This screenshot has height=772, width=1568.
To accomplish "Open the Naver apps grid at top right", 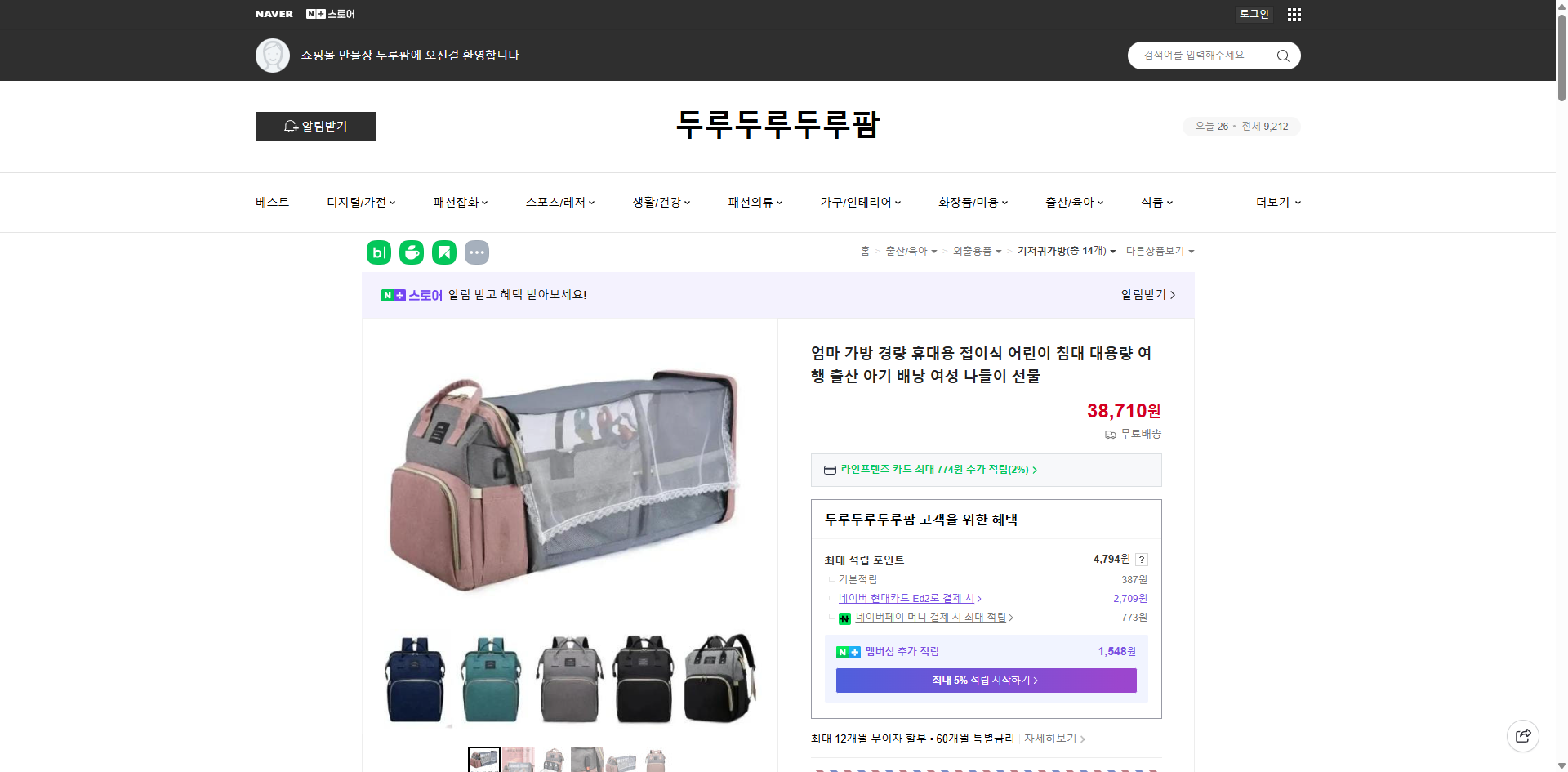I will pyautogui.click(x=1294, y=14).
